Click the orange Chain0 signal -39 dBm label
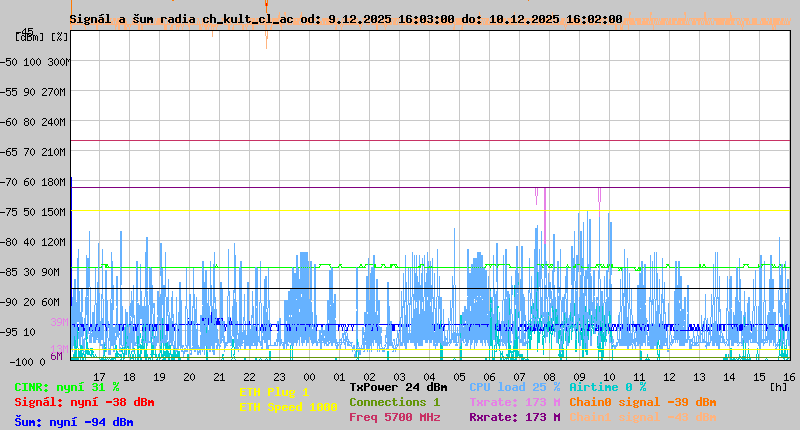The image size is (800, 430). (x=642, y=402)
